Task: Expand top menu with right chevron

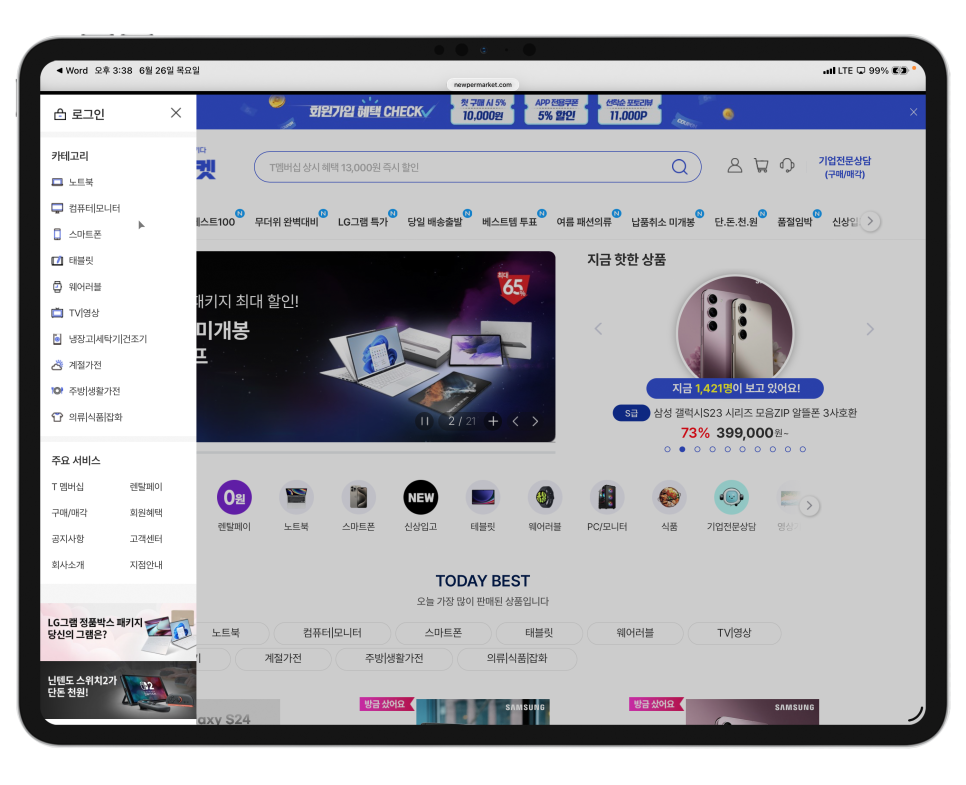Action: 870,221
